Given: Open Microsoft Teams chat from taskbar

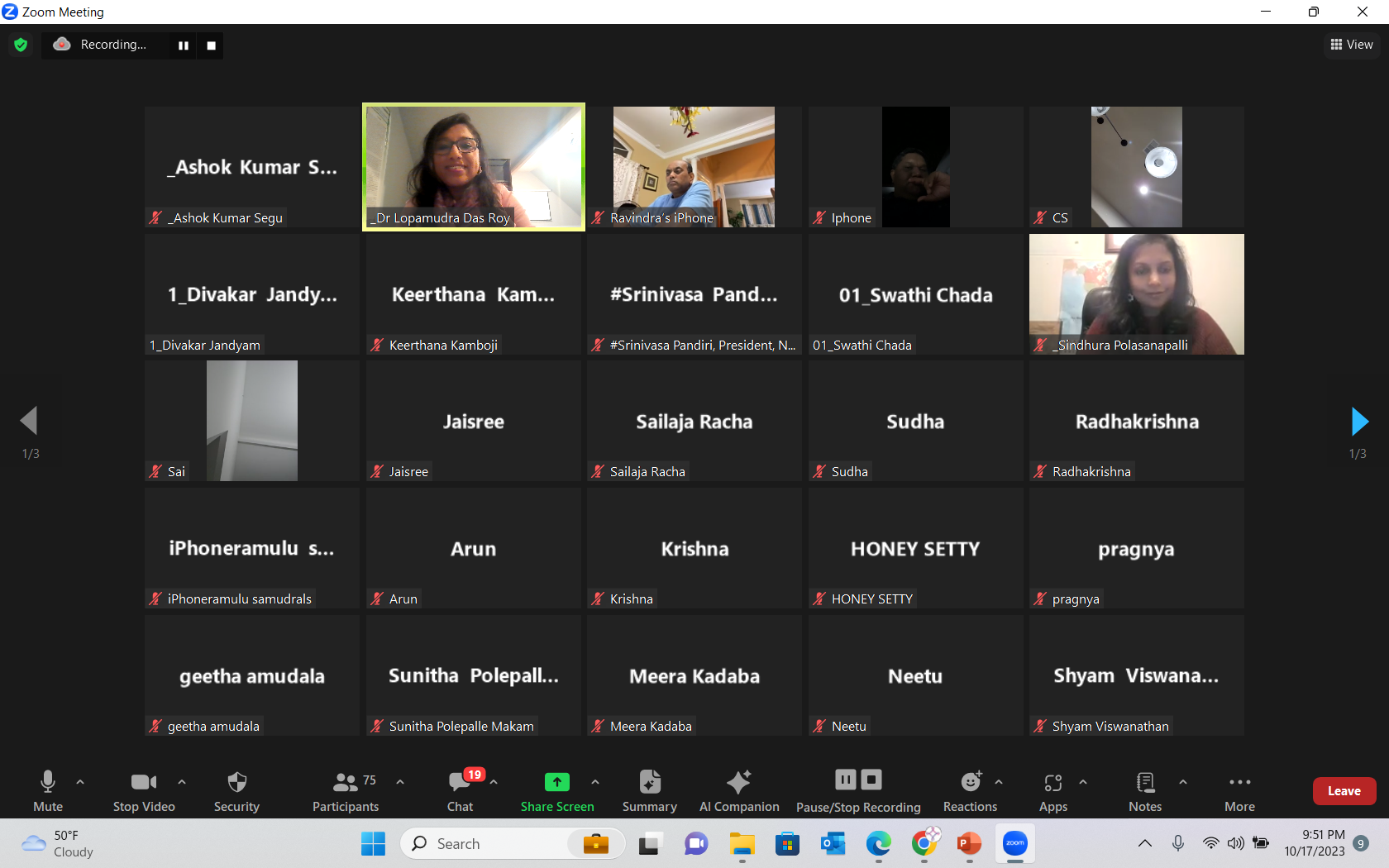Looking at the screenshot, I should pyautogui.click(x=696, y=844).
